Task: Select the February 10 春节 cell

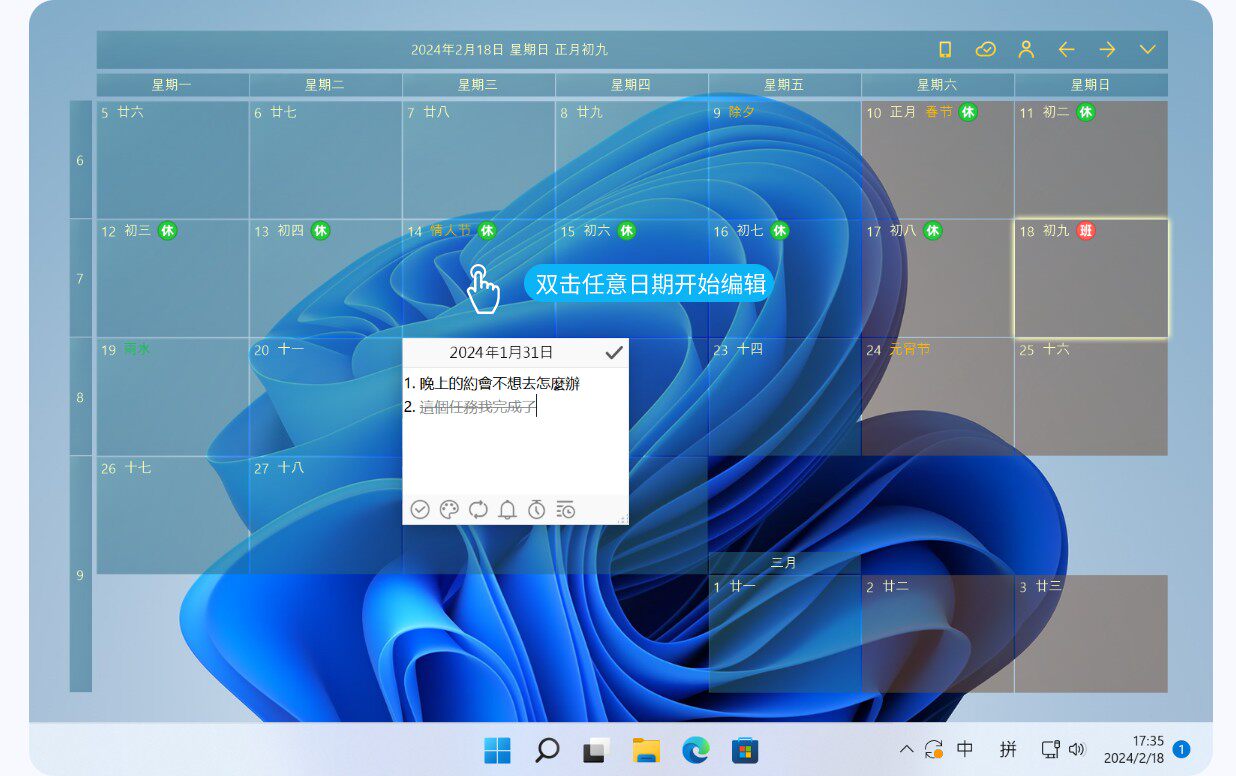Action: pyautogui.click(x=938, y=160)
